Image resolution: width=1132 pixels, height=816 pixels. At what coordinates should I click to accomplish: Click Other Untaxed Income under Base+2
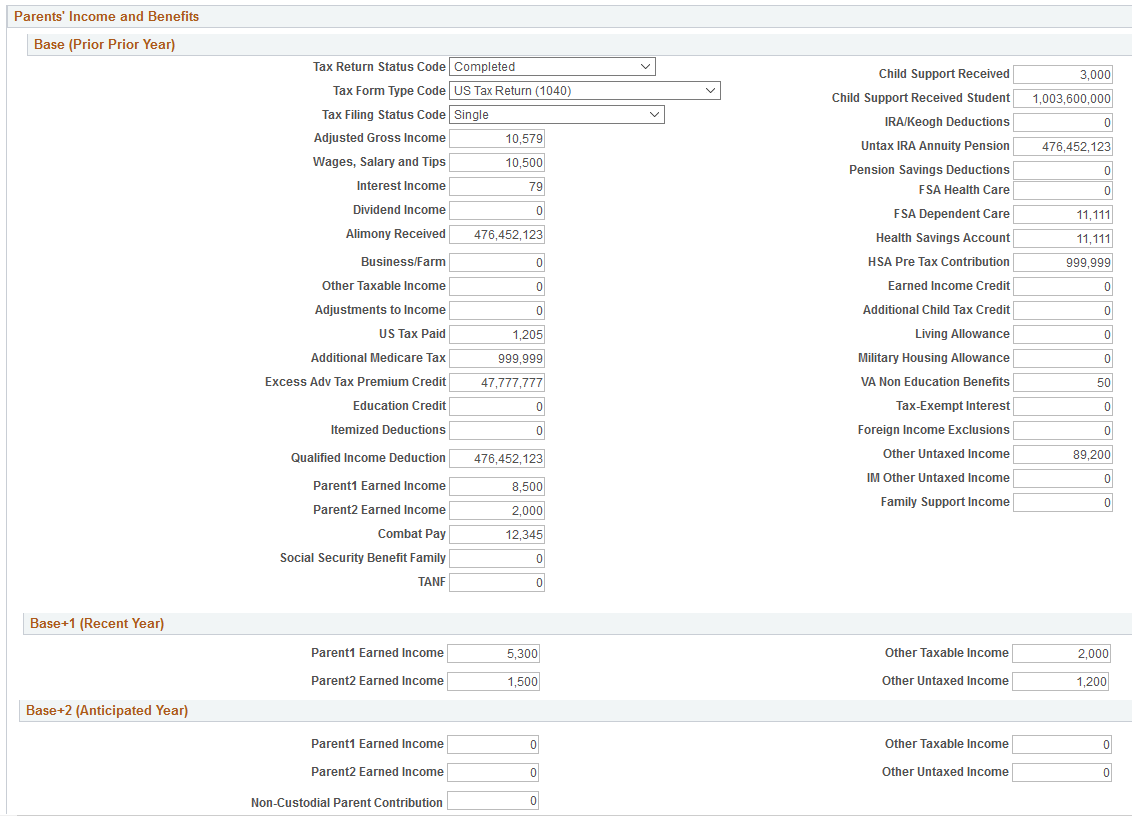click(1062, 772)
